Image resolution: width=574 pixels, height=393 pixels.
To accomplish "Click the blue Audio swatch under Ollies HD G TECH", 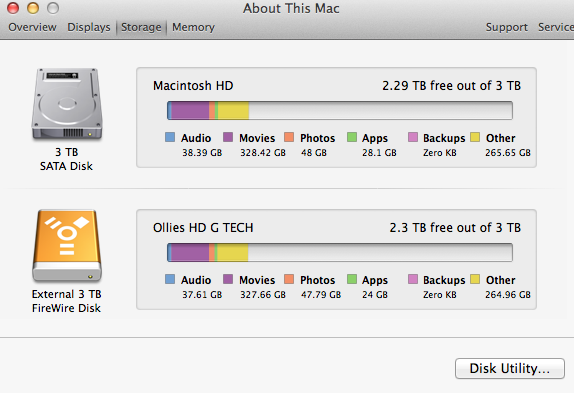I will 170,279.
